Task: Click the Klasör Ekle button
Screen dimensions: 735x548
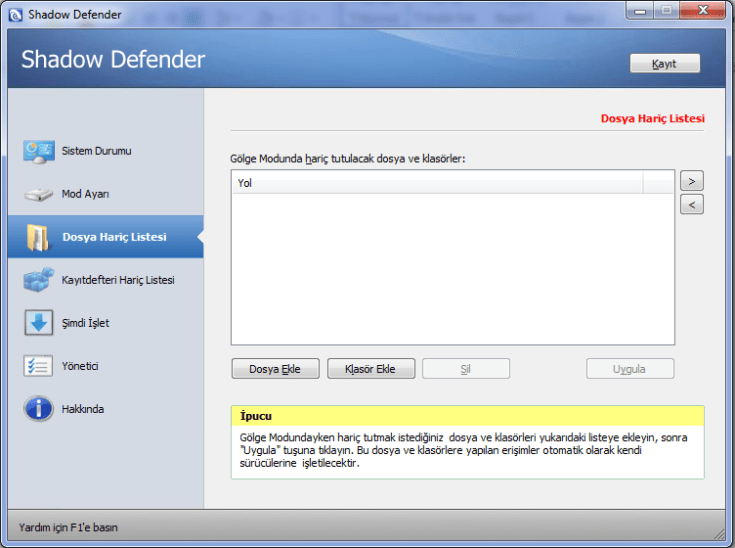Action: click(370, 369)
